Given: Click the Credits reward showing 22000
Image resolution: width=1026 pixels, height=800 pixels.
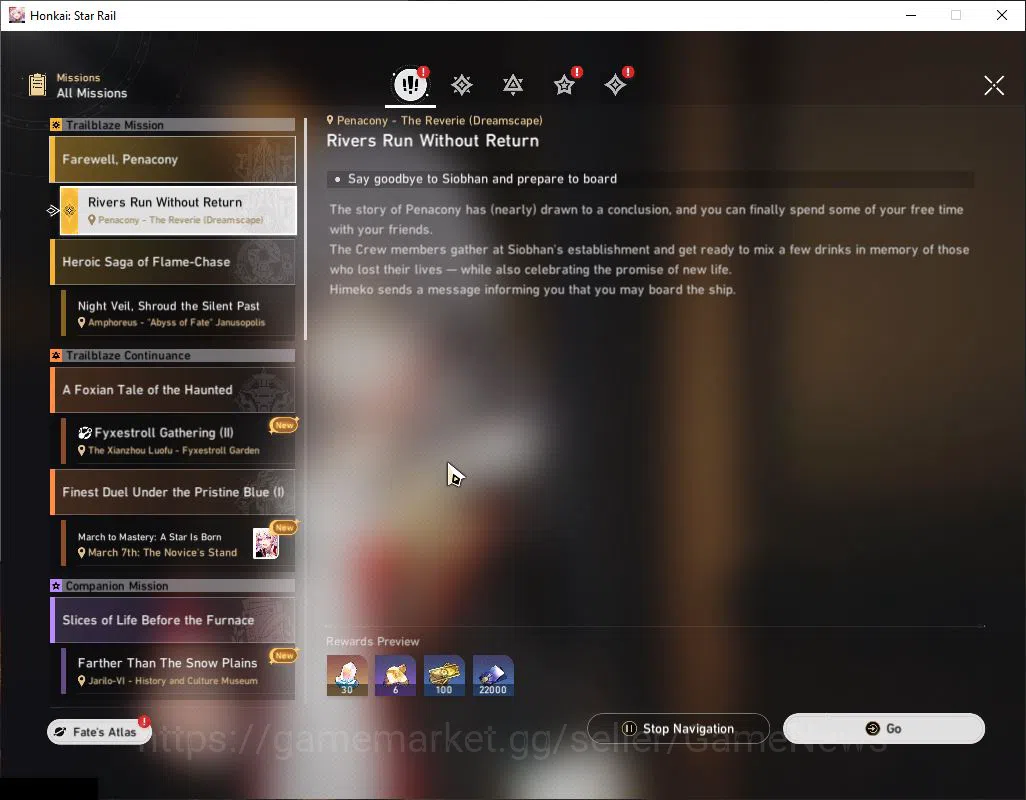Looking at the screenshot, I should [x=493, y=675].
